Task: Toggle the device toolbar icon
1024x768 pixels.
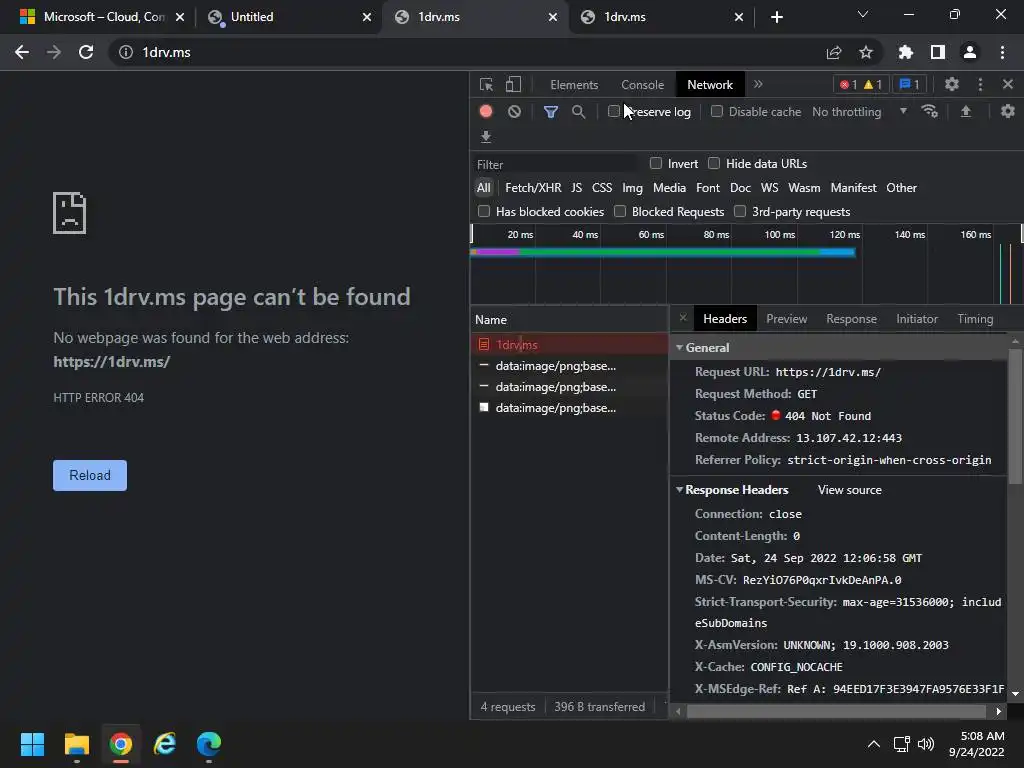Action: (x=513, y=85)
